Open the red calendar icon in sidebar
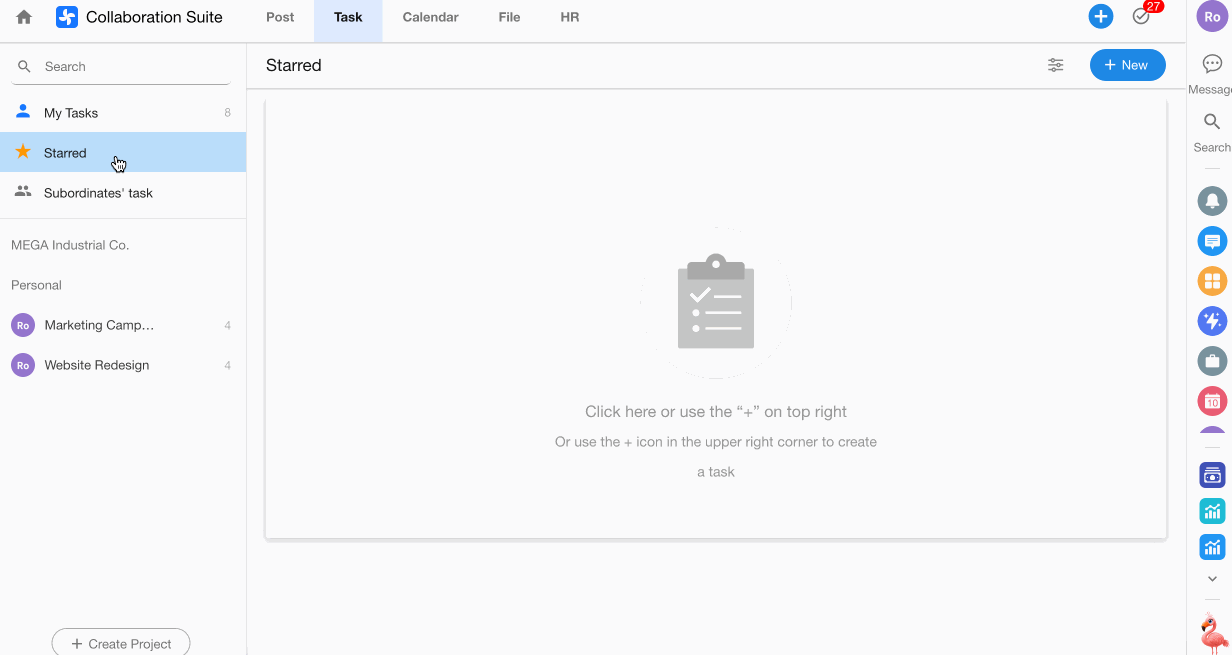 pos(1212,401)
